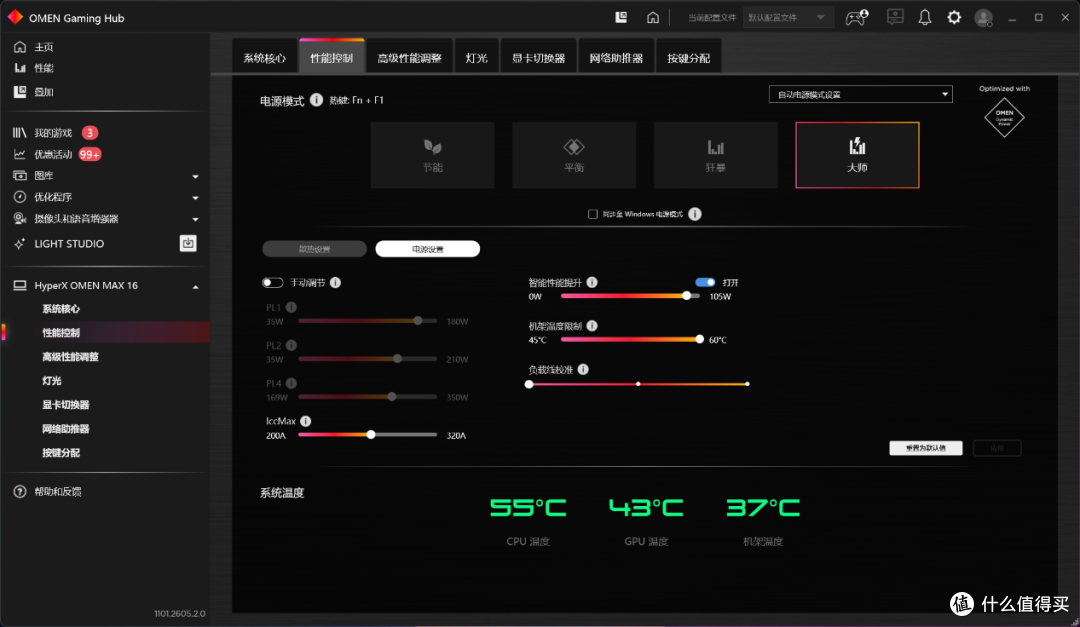Screen dimensions: 1080x627
Task: Open 帮助和反馈 in the sidebar
Action: coord(58,491)
